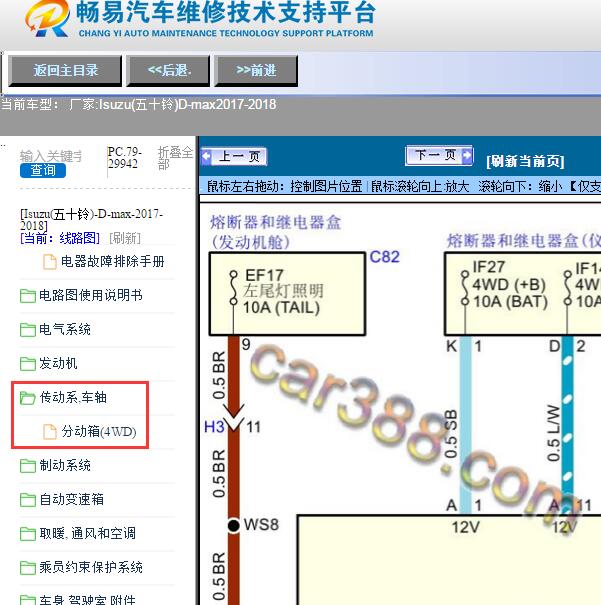Expand the 自动变速箱 folder
Screen dimensions: 601x605
tap(71, 500)
